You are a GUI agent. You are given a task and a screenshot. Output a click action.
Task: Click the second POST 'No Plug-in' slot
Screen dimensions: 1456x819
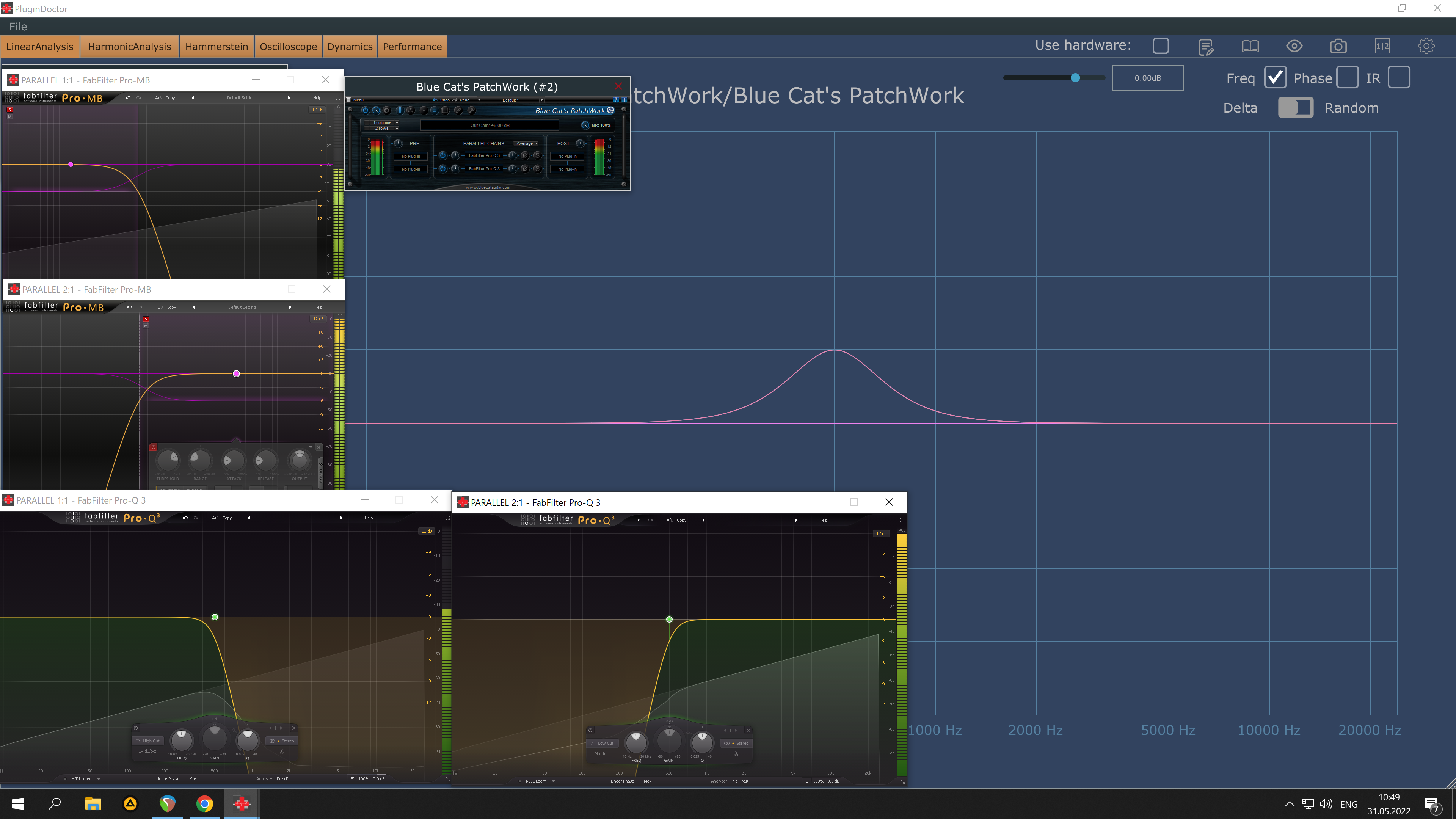pos(568,169)
